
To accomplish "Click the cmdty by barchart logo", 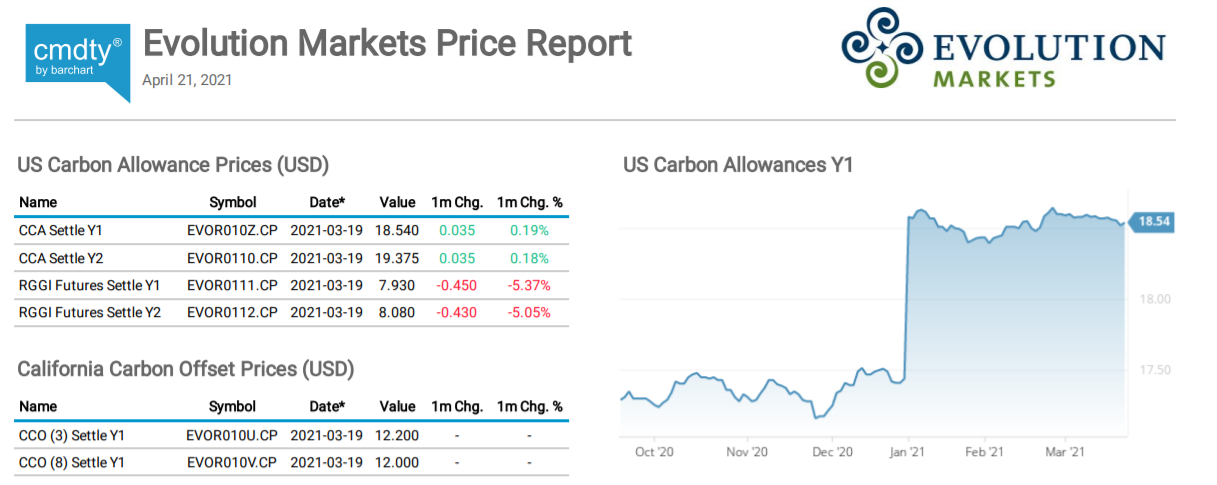I will pos(77,58).
